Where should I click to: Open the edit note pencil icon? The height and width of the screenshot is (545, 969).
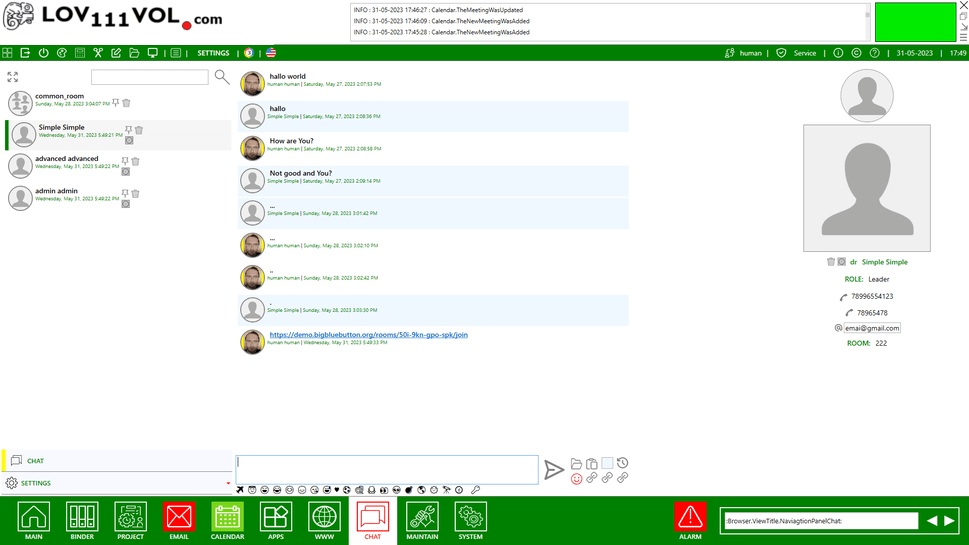click(x=116, y=53)
